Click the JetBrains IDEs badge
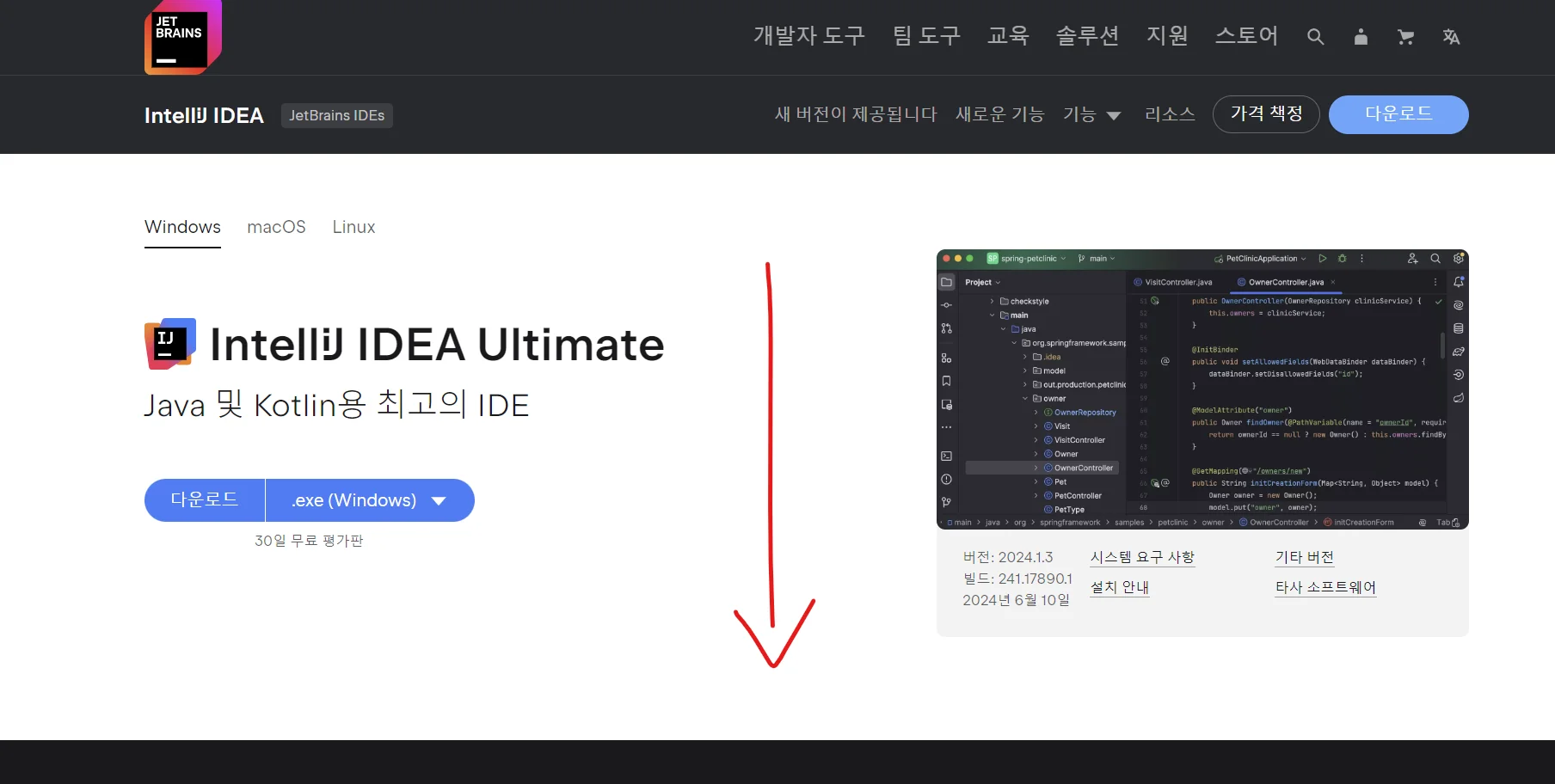This screenshot has width=1555, height=784. pyautogui.click(x=337, y=115)
